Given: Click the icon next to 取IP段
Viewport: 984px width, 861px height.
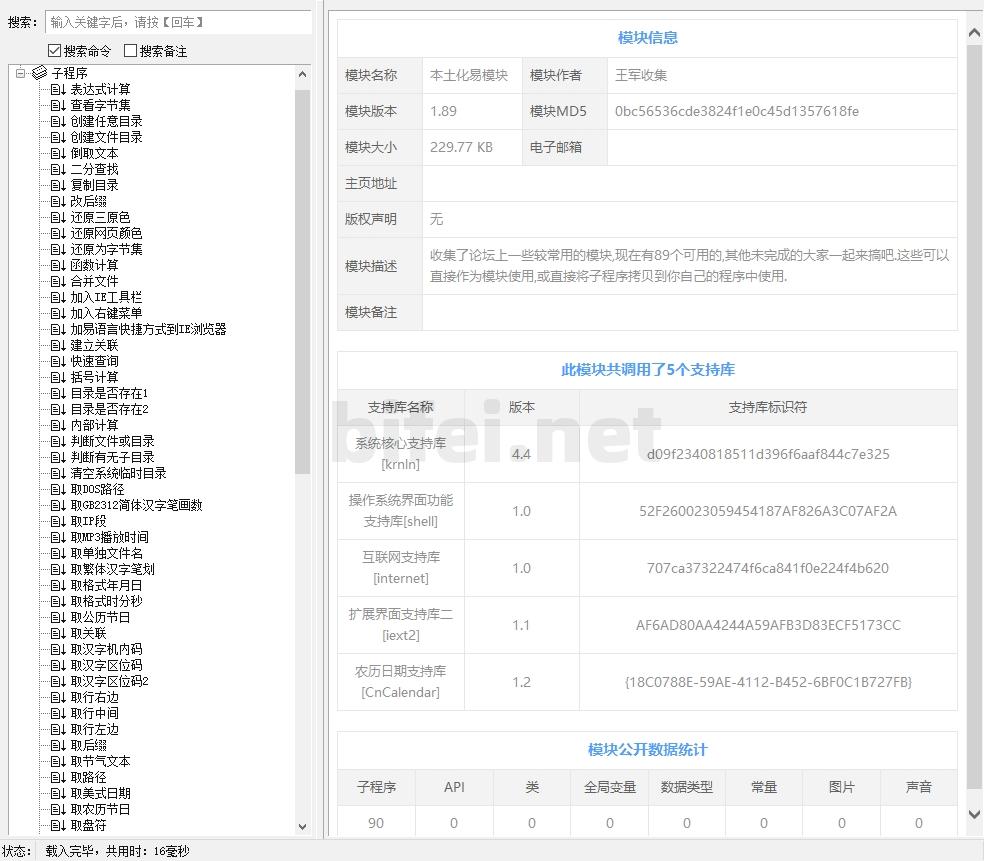Looking at the screenshot, I should pyautogui.click(x=58, y=521).
